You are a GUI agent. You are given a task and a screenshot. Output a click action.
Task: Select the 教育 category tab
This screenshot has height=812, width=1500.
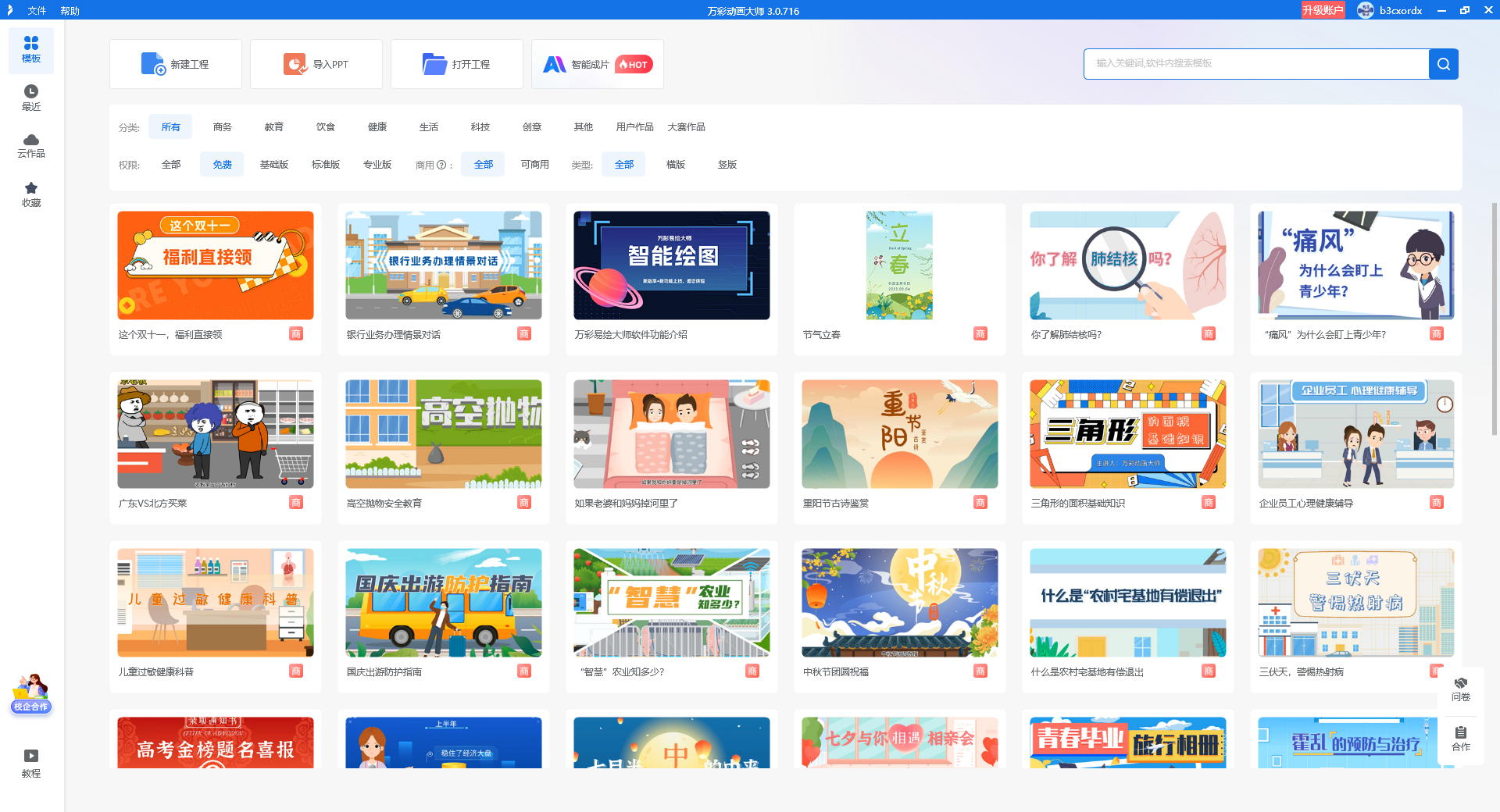pyautogui.click(x=274, y=127)
